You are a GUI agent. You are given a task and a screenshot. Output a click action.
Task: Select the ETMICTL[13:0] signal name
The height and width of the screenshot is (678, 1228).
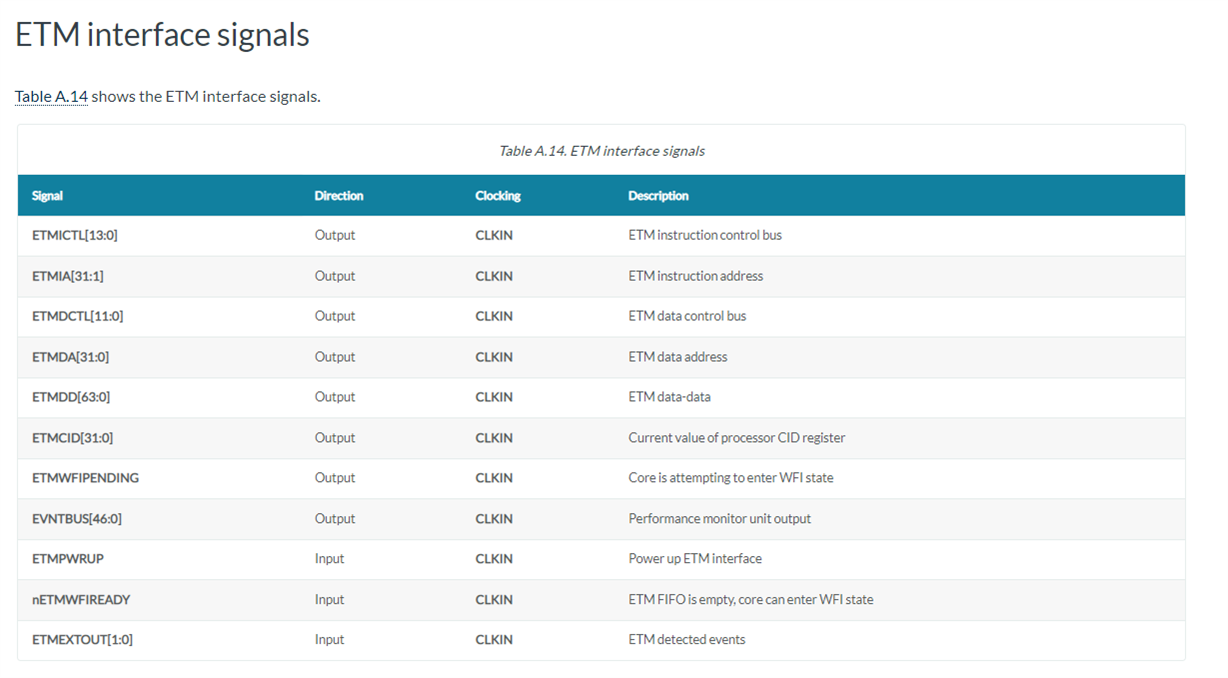(x=75, y=236)
